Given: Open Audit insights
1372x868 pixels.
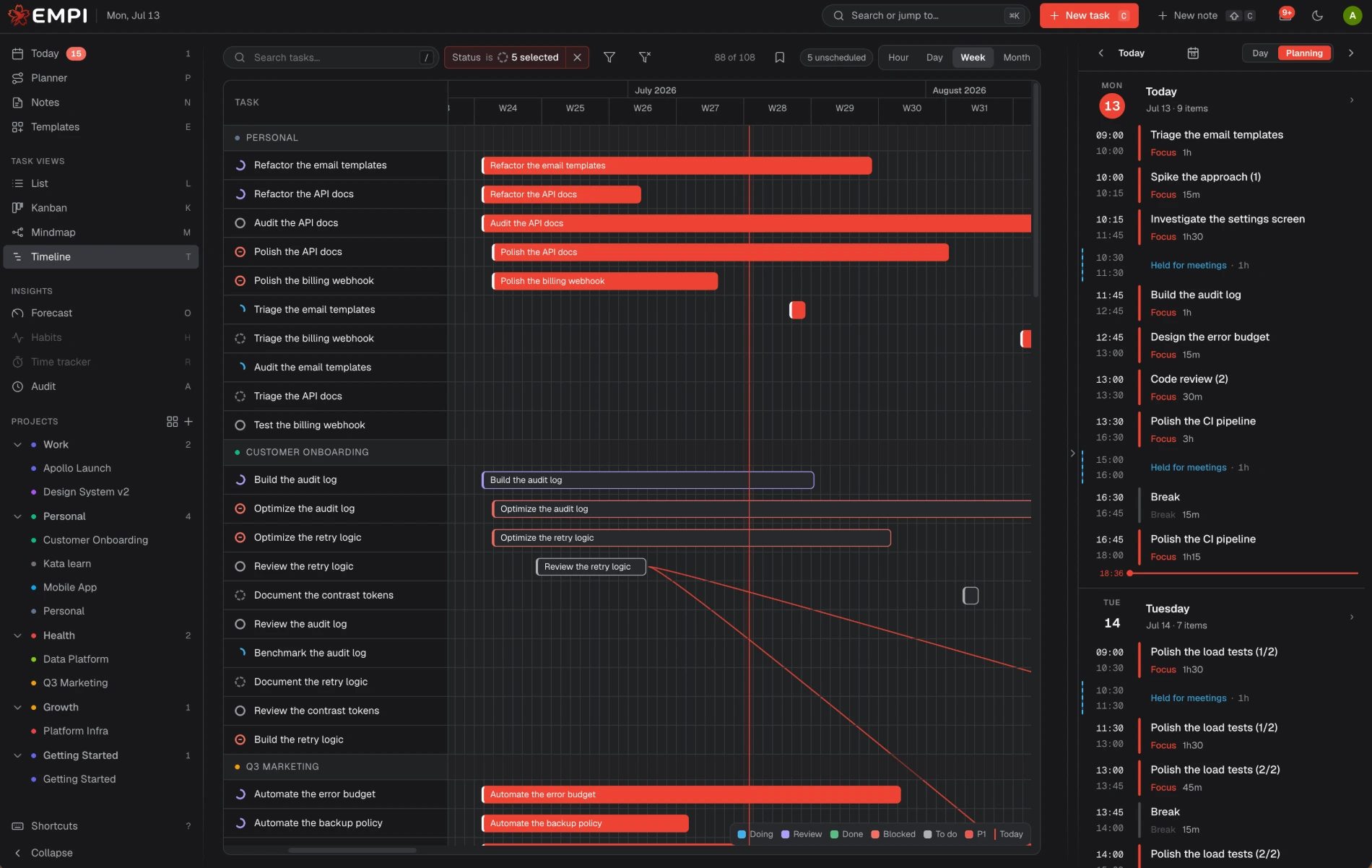Looking at the screenshot, I should [x=101, y=386].
